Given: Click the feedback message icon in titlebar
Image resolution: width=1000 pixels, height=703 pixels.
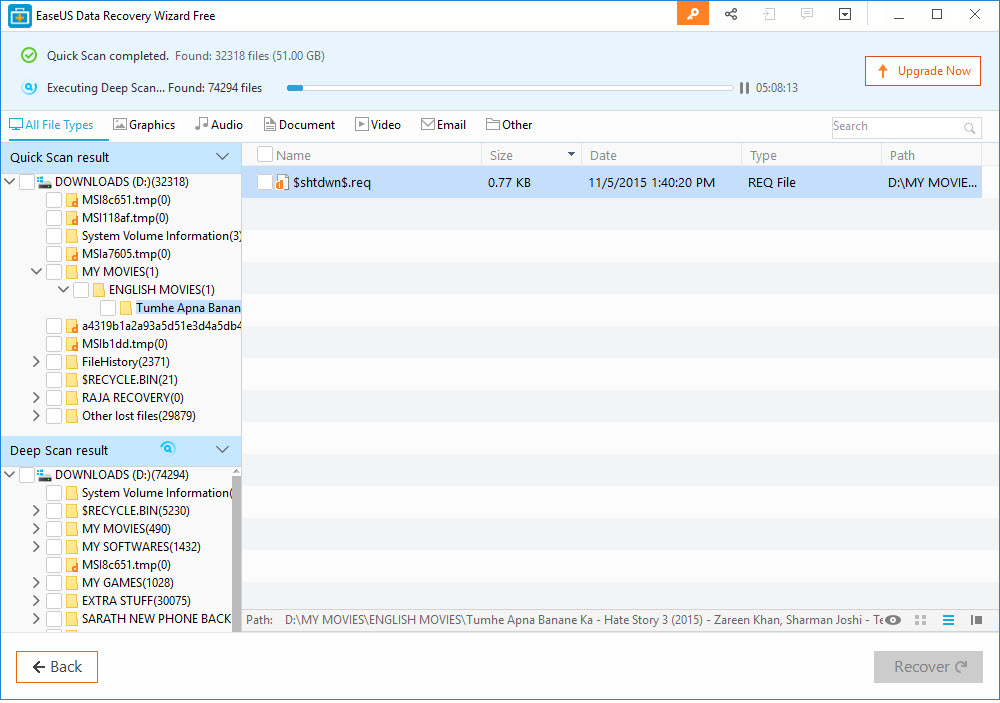Looking at the screenshot, I should tap(806, 14).
